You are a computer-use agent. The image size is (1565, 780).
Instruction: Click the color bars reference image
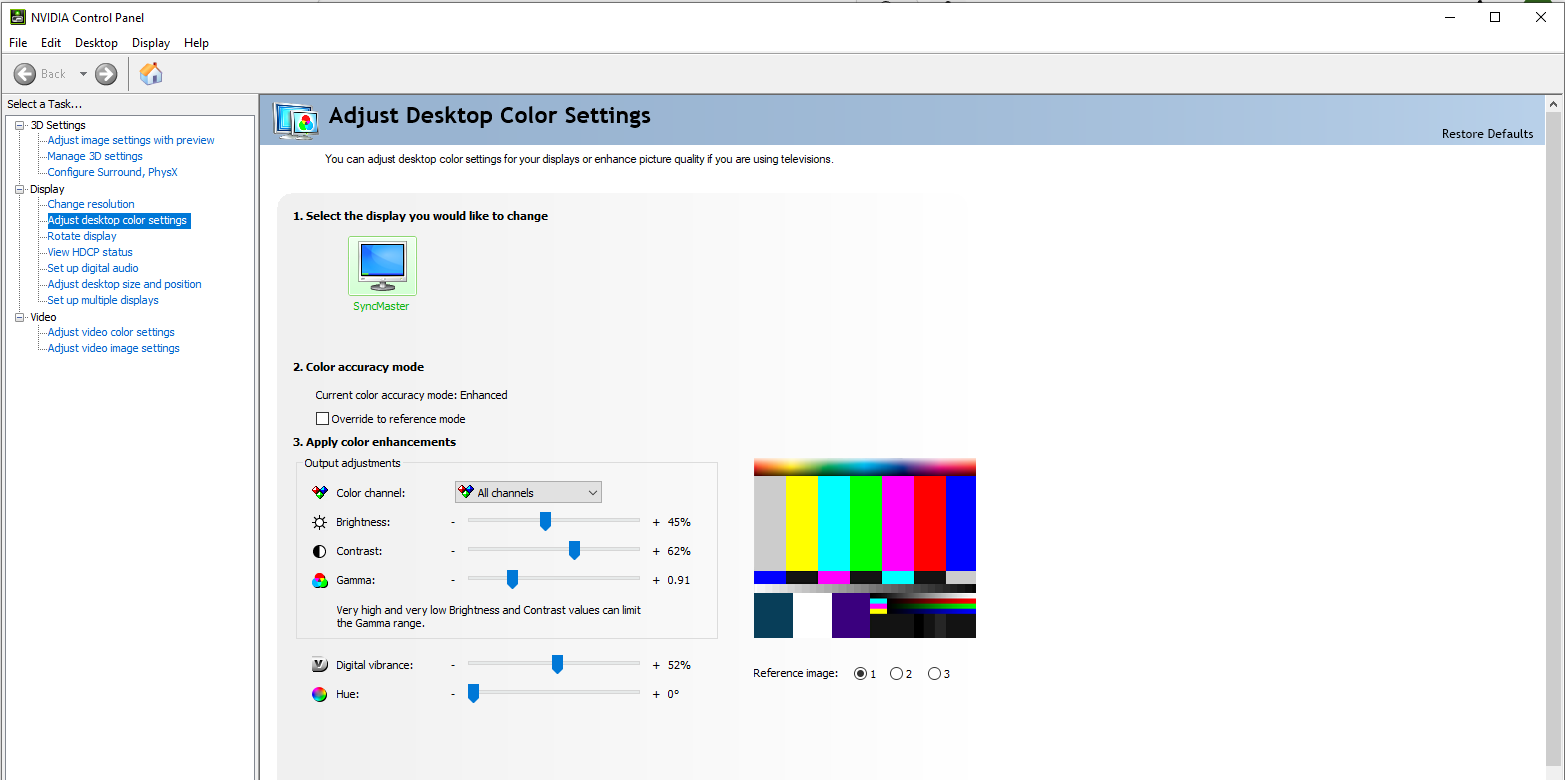pos(864,548)
